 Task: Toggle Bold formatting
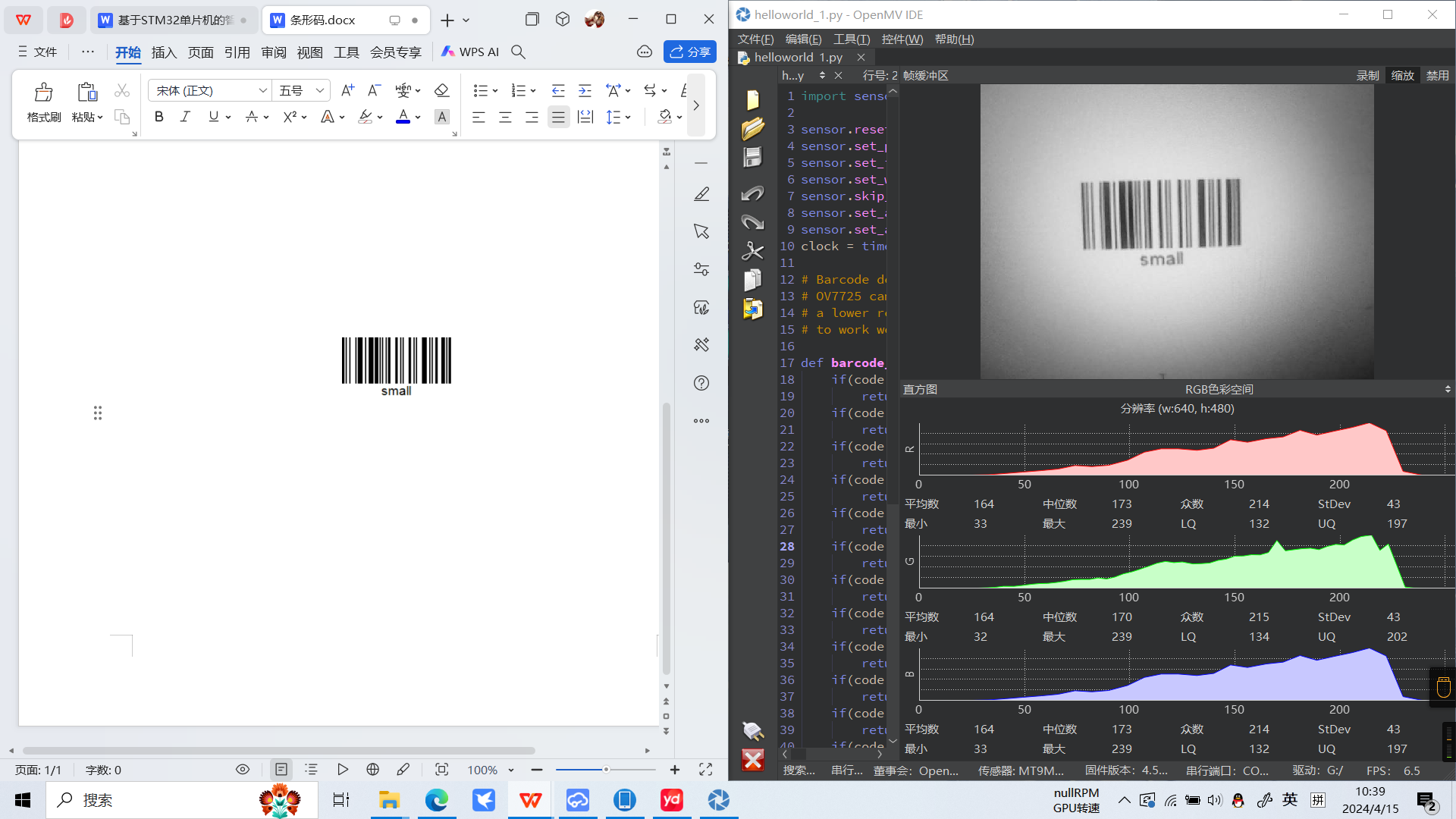[158, 117]
